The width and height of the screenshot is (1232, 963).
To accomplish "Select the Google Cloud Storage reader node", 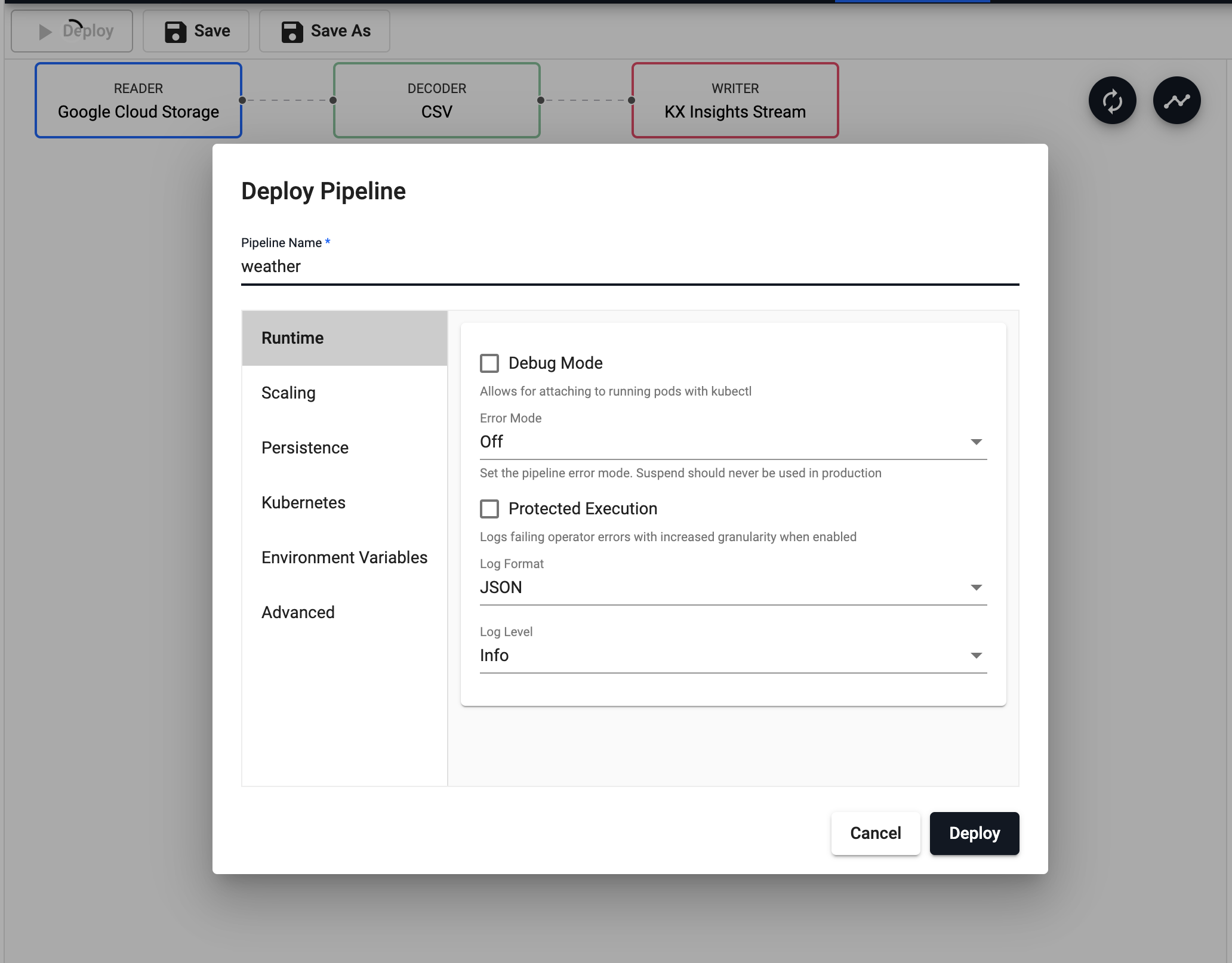I will coord(138,100).
